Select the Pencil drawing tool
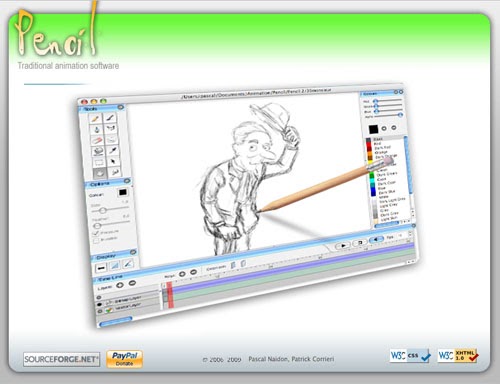 point(95,119)
